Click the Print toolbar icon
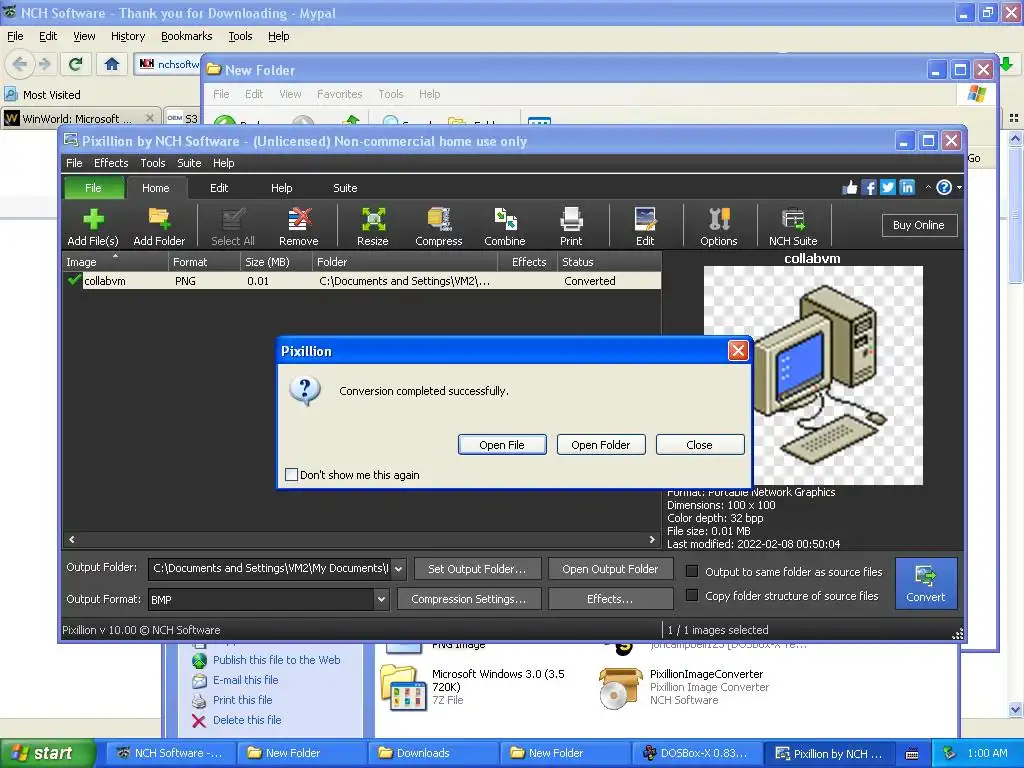 (571, 226)
